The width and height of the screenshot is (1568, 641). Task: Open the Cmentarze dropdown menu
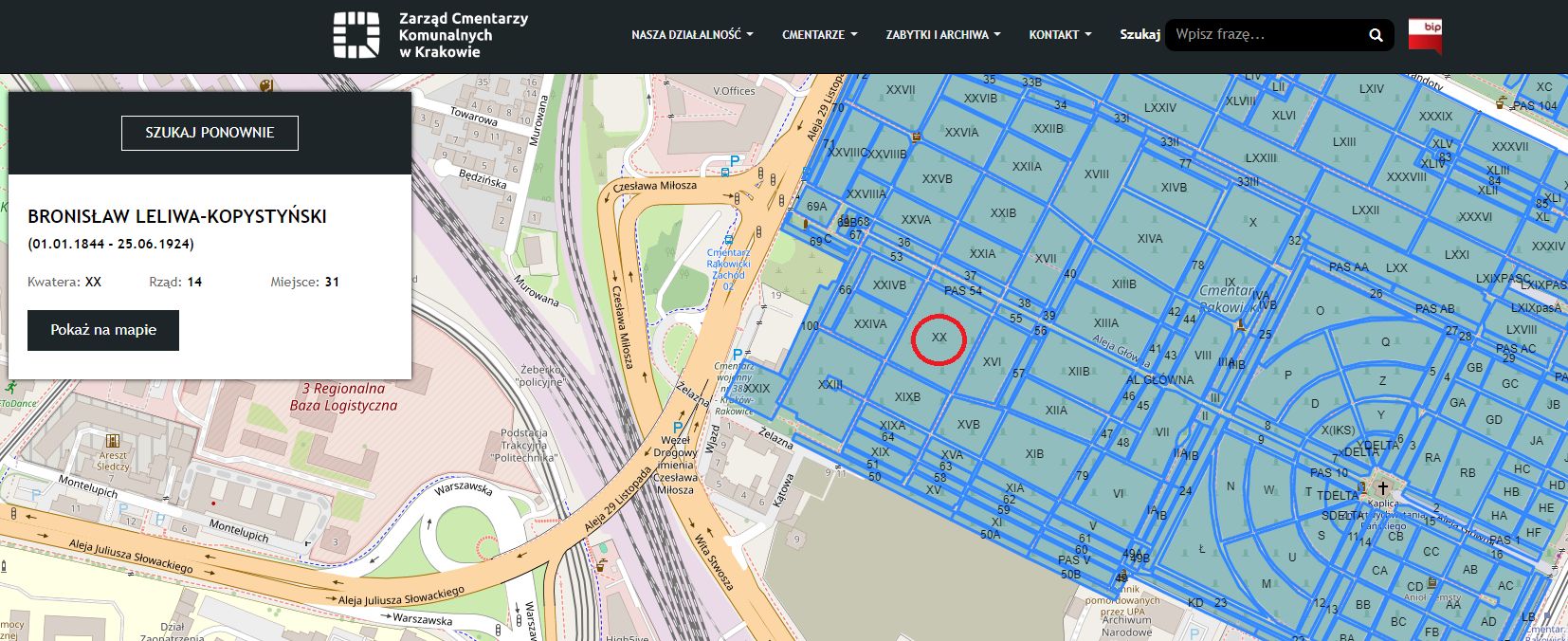click(x=819, y=35)
